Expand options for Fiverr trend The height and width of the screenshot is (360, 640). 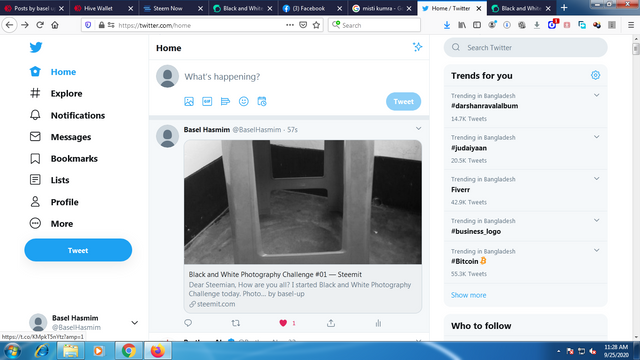(x=596, y=179)
